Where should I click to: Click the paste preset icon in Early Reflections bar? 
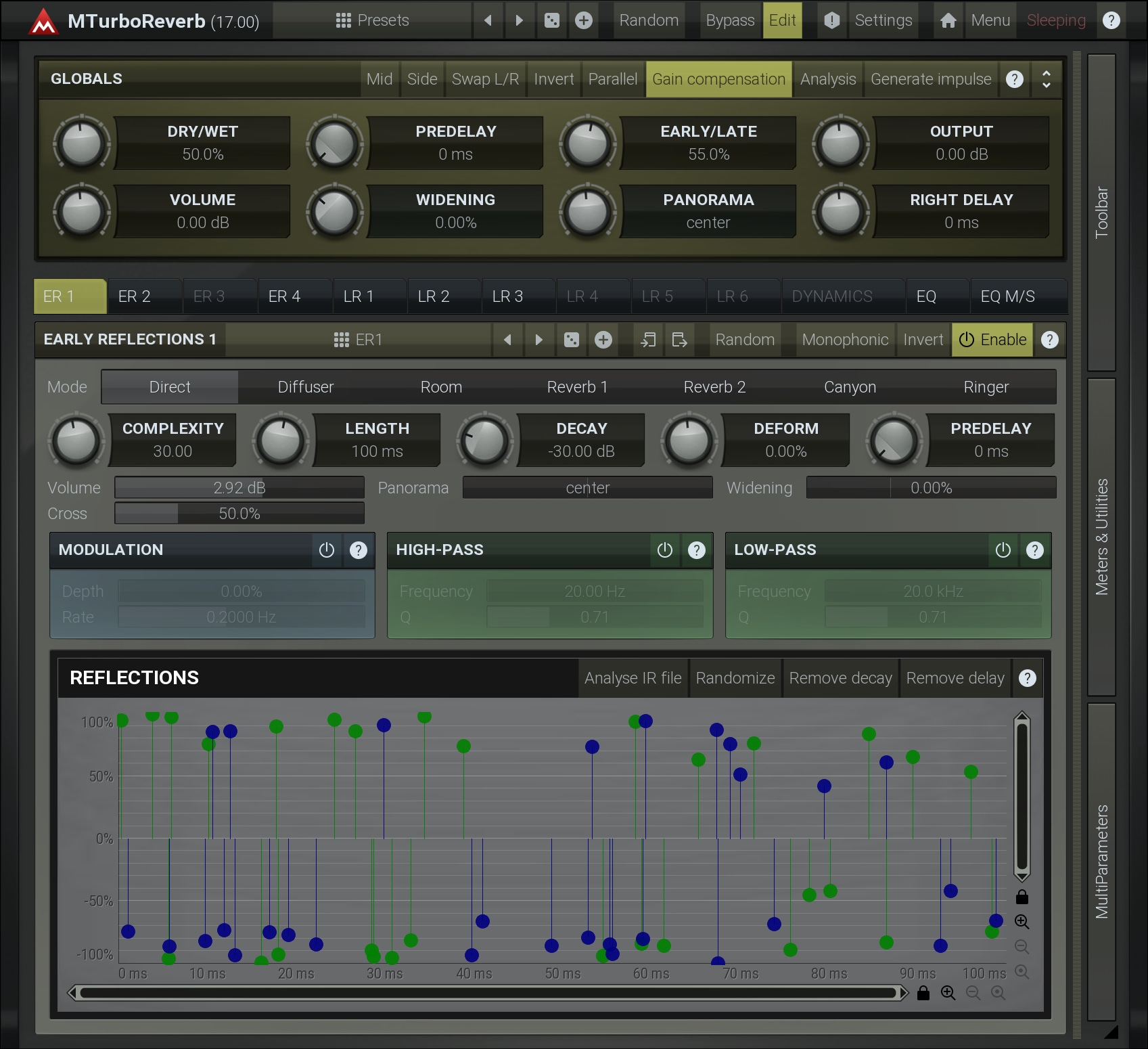(679, 340)
